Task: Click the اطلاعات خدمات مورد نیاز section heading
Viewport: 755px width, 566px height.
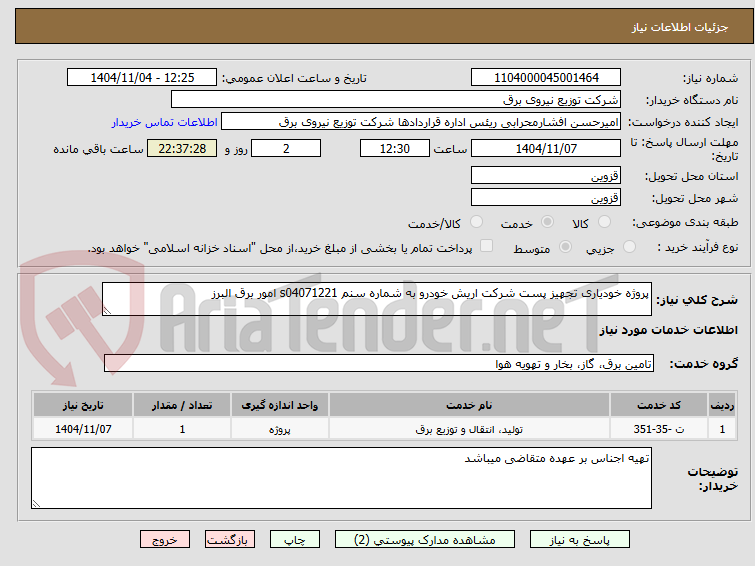Action: tap(668, 330)
